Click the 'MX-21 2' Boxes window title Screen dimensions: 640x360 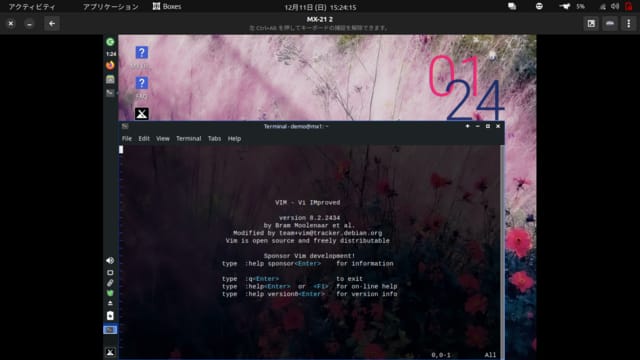click(x=320, y=19)
